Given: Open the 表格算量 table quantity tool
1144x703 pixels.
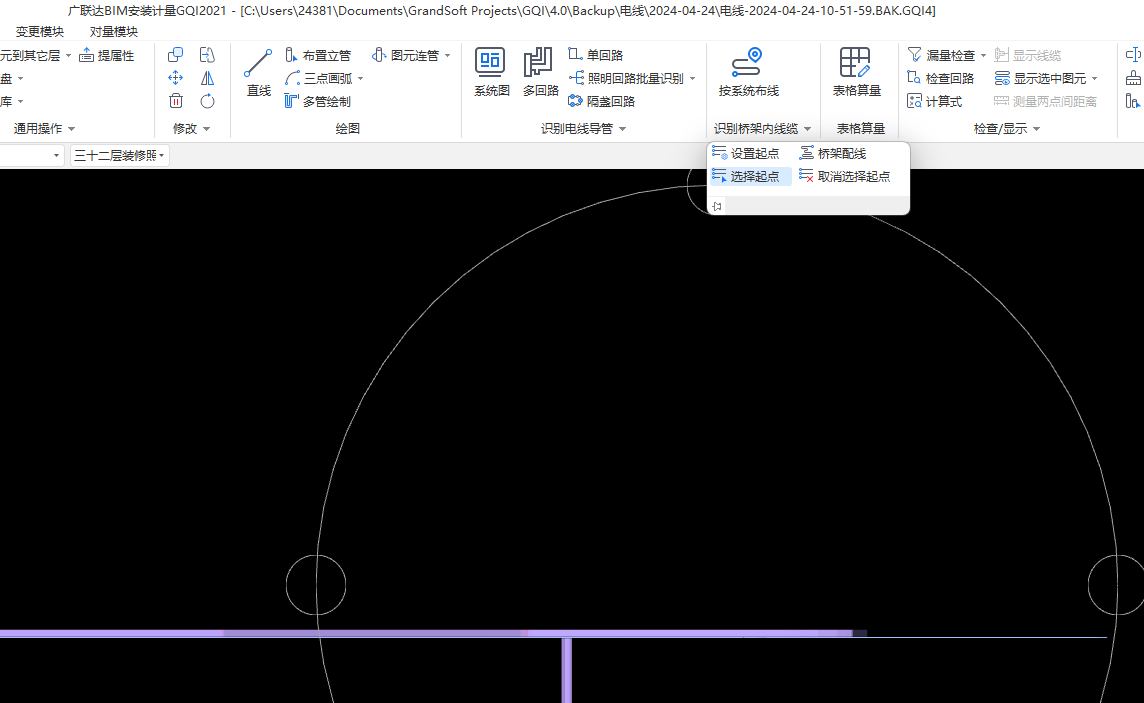Looking at the screenshot, I should (x=857, y=73).
